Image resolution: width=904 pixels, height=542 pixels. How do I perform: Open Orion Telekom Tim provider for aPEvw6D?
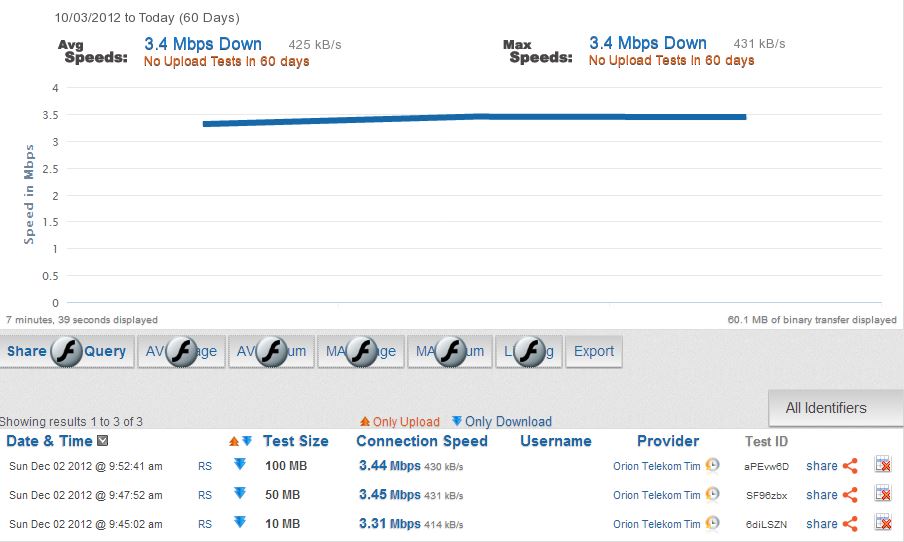click(x=657, y=466)
